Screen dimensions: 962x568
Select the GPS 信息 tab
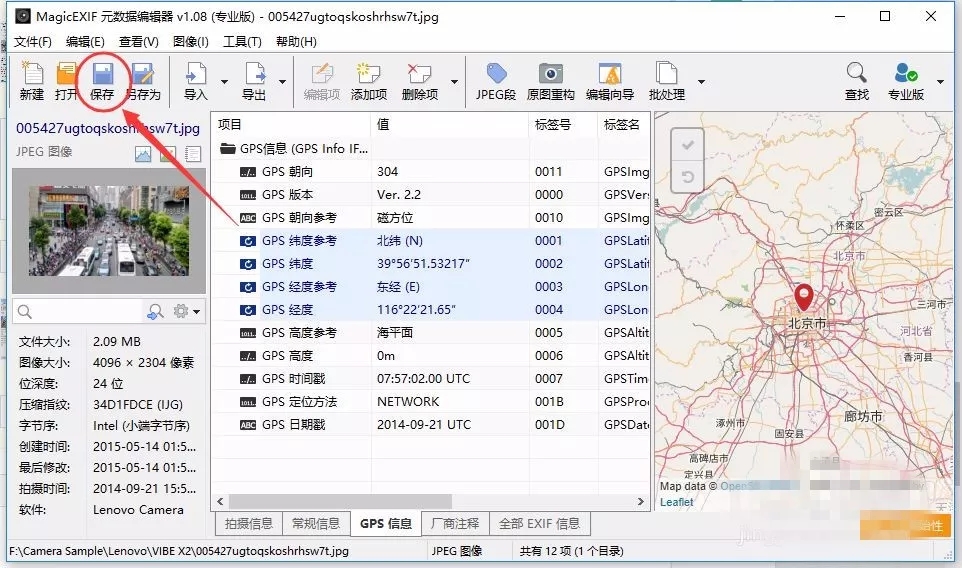[x=386, y=524]
